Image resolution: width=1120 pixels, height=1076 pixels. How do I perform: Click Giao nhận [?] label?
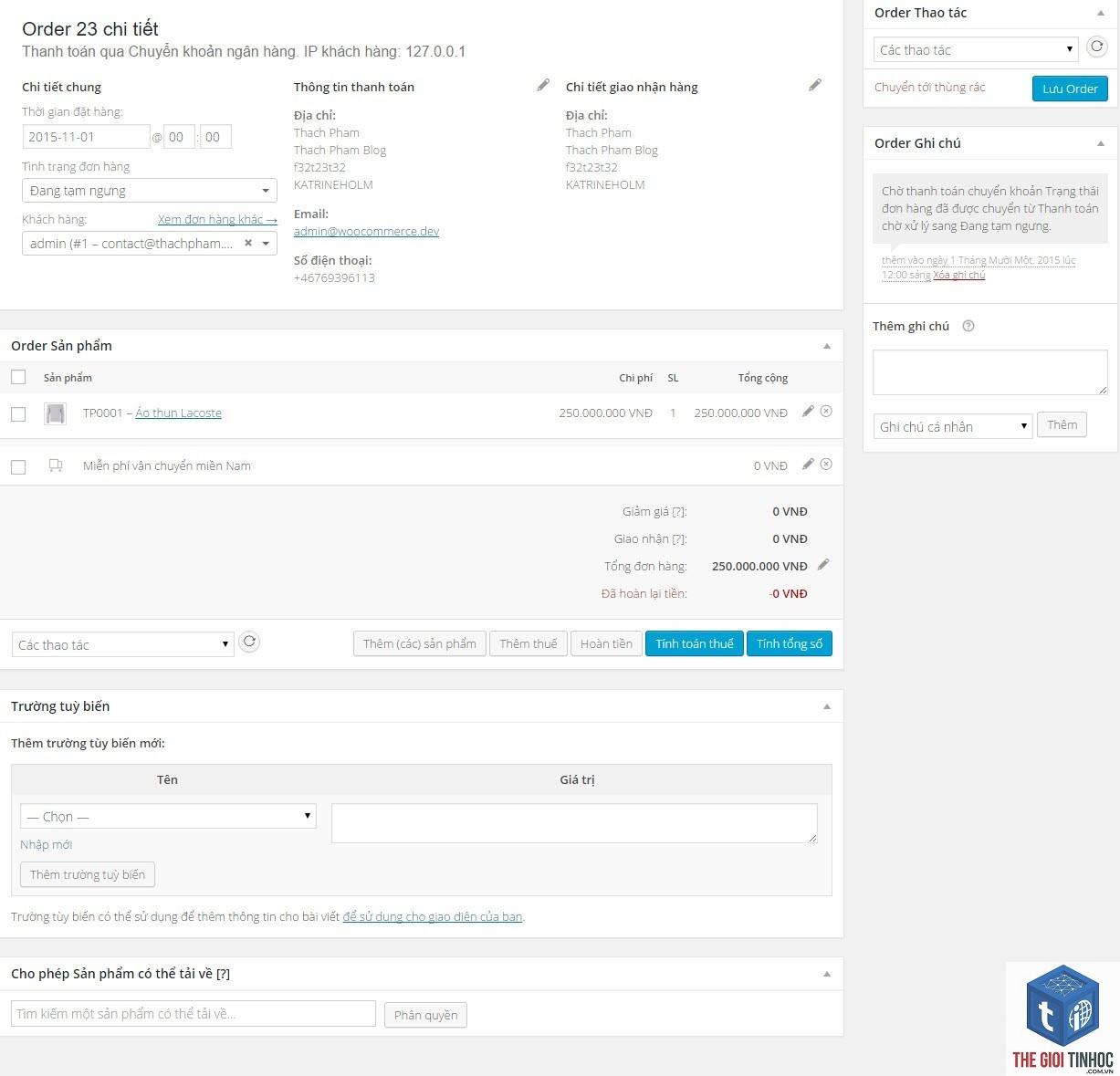650,538
